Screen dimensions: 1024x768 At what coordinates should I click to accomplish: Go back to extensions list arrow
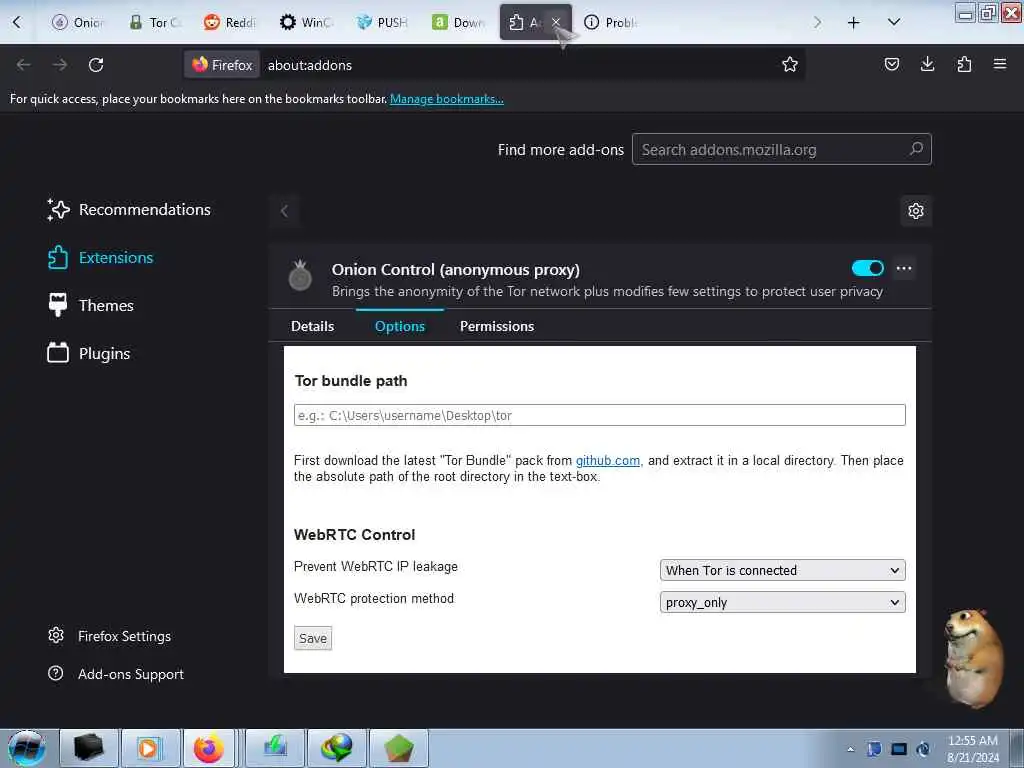(x=285, y=211)
